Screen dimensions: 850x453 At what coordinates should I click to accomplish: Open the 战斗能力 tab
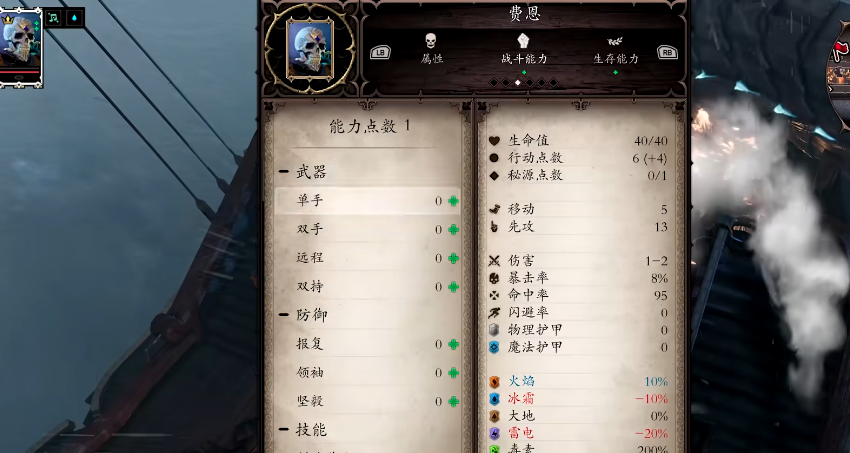[x=524, y=49]
